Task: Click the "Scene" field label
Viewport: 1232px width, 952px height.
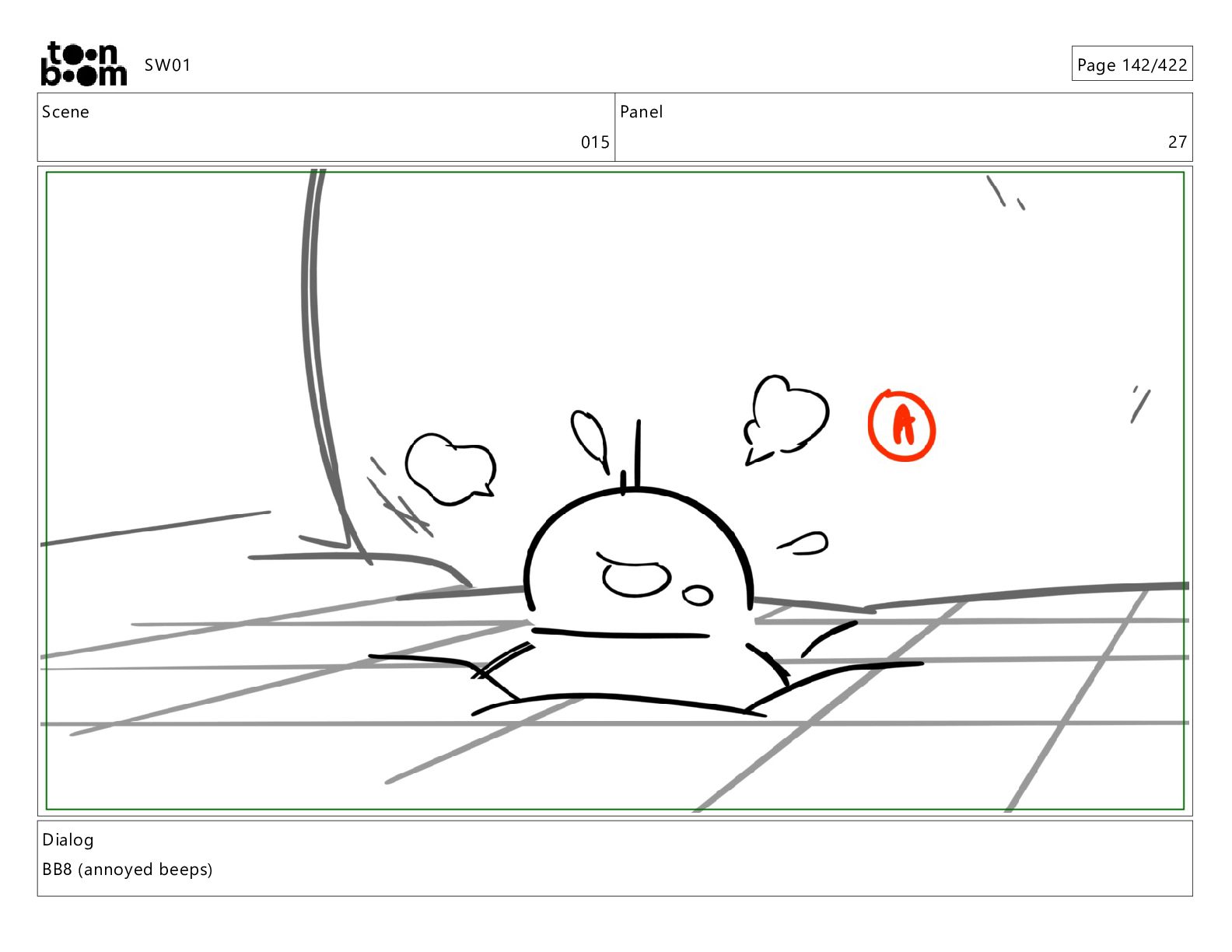Action: pos(65,112)
